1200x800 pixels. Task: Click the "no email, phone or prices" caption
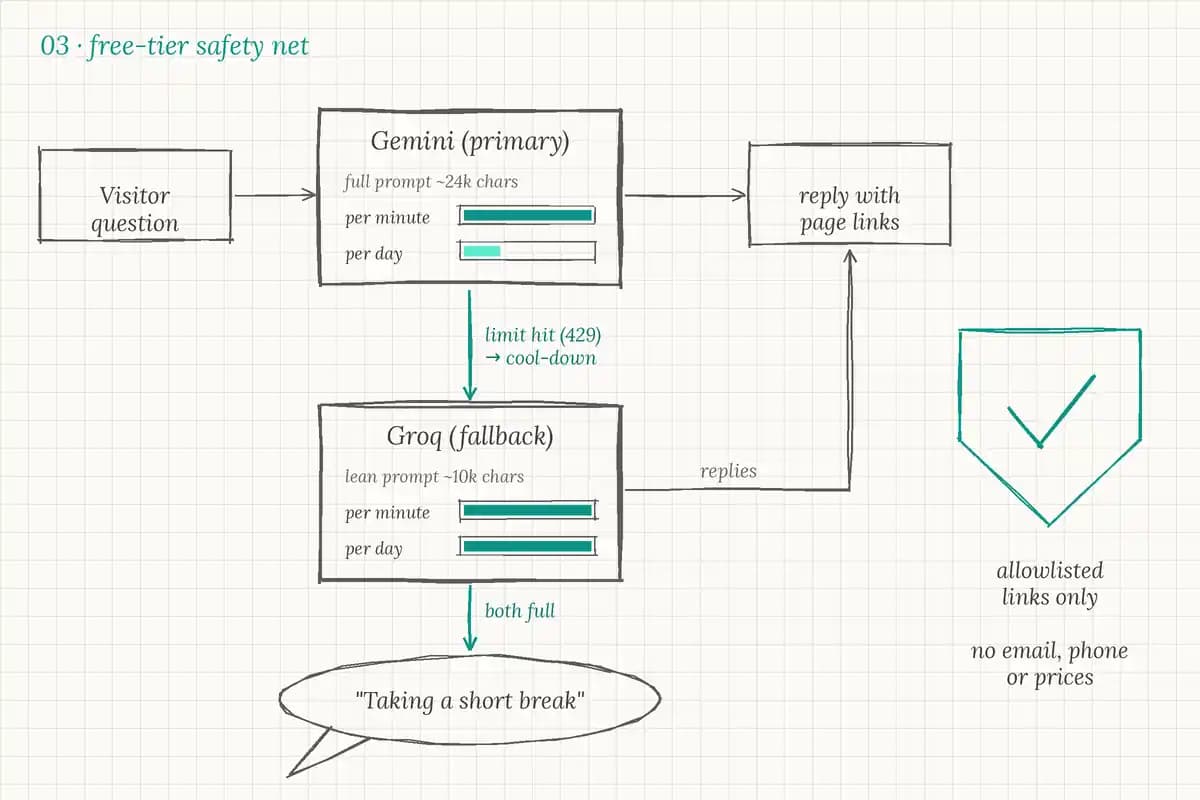point(1050,664)
